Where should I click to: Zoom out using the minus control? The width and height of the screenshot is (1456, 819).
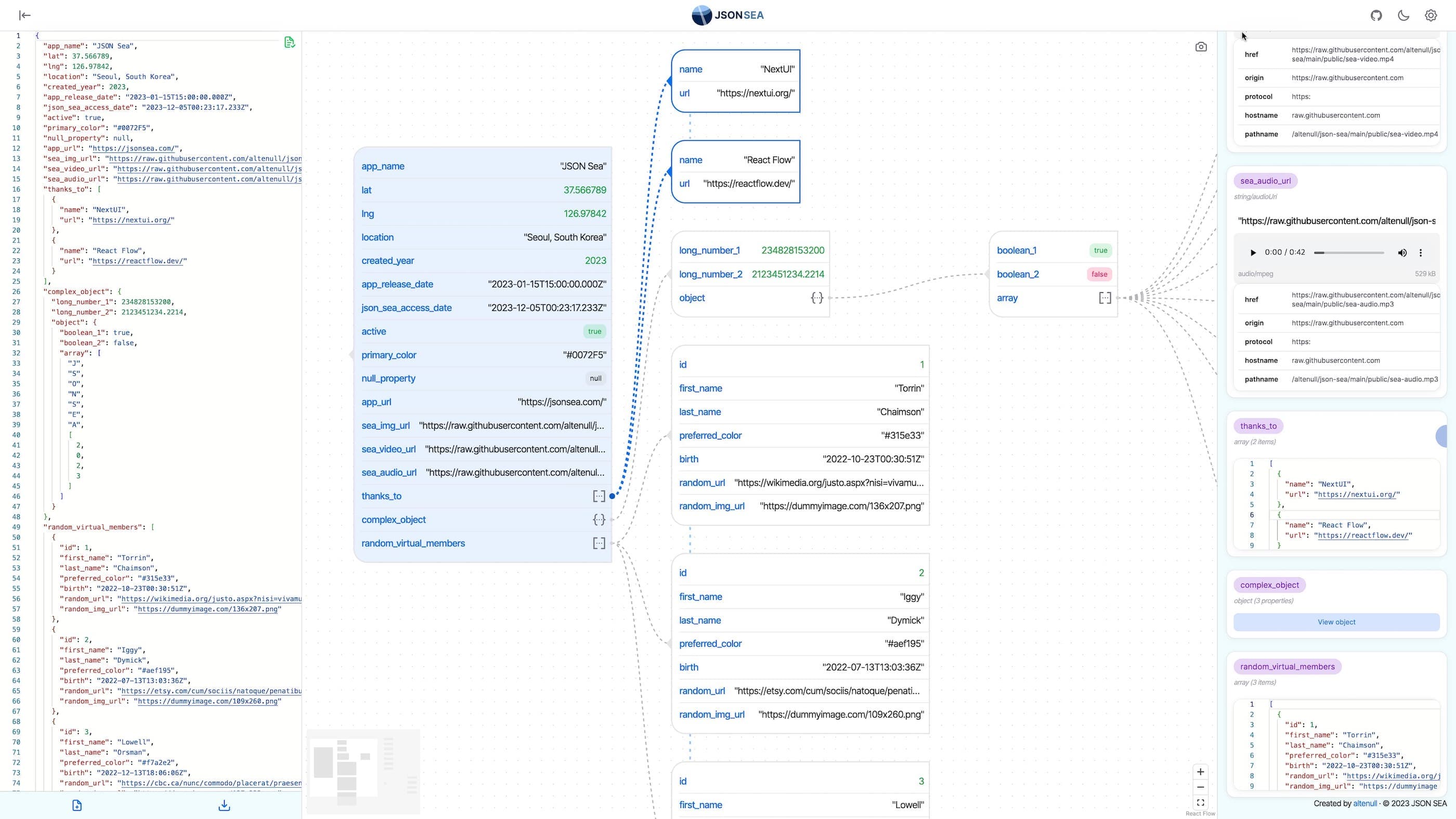click(x=1201, y=787)
